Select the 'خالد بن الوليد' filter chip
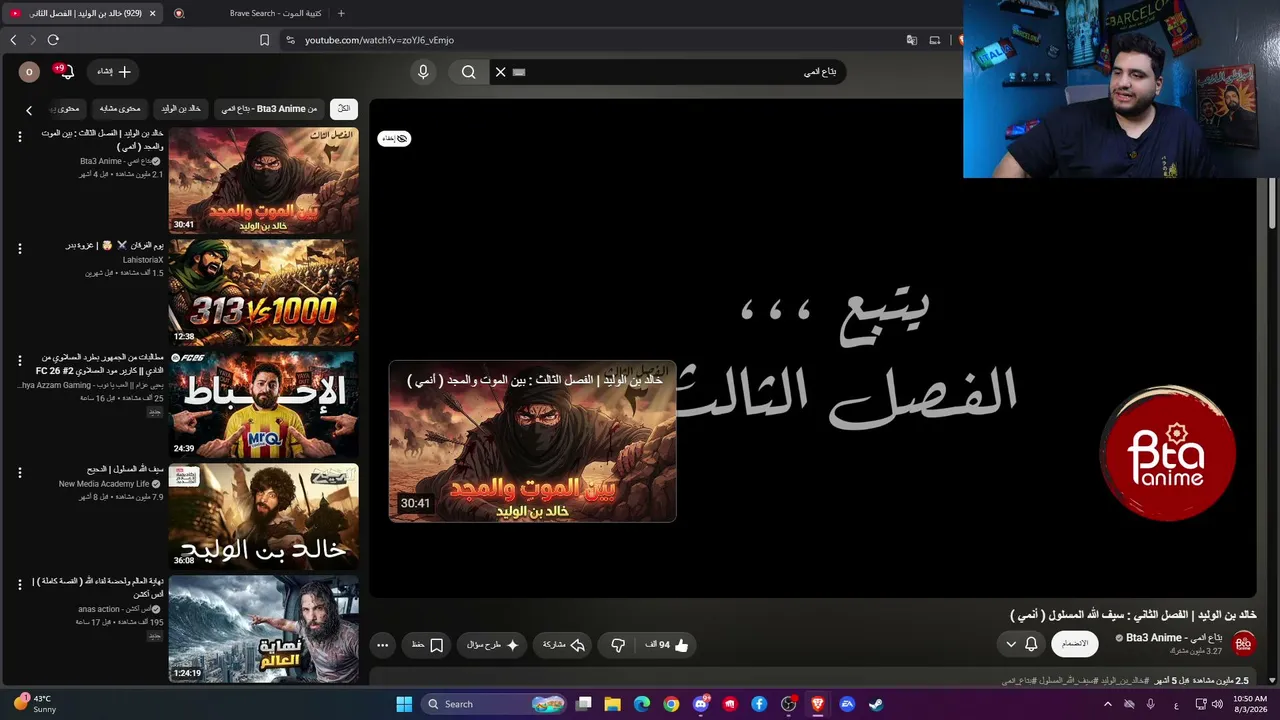Image resolution: width=1280 pixels, height=720 pixels. (181, 109)
